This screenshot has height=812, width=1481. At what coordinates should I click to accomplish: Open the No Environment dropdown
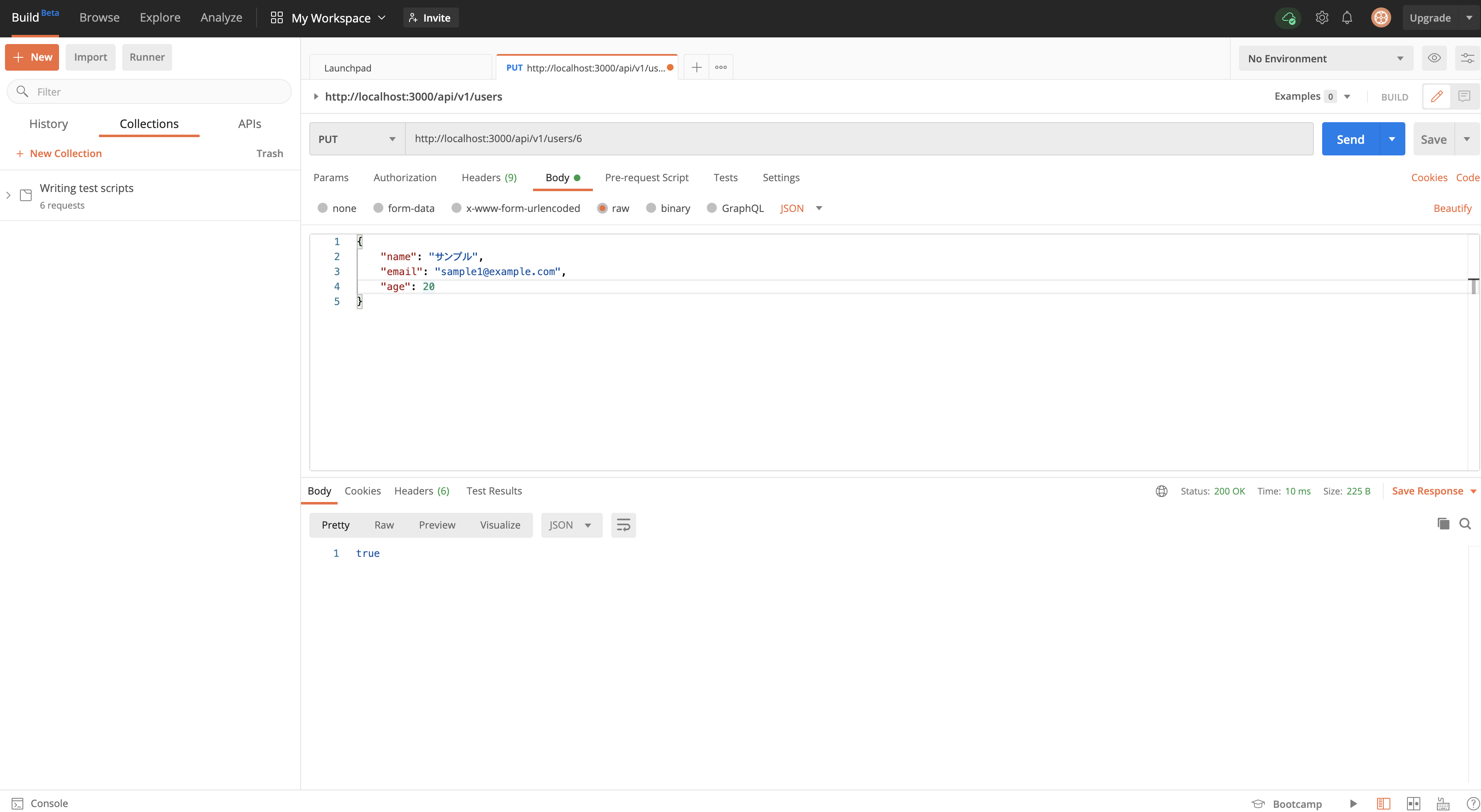pos(1325,59)
